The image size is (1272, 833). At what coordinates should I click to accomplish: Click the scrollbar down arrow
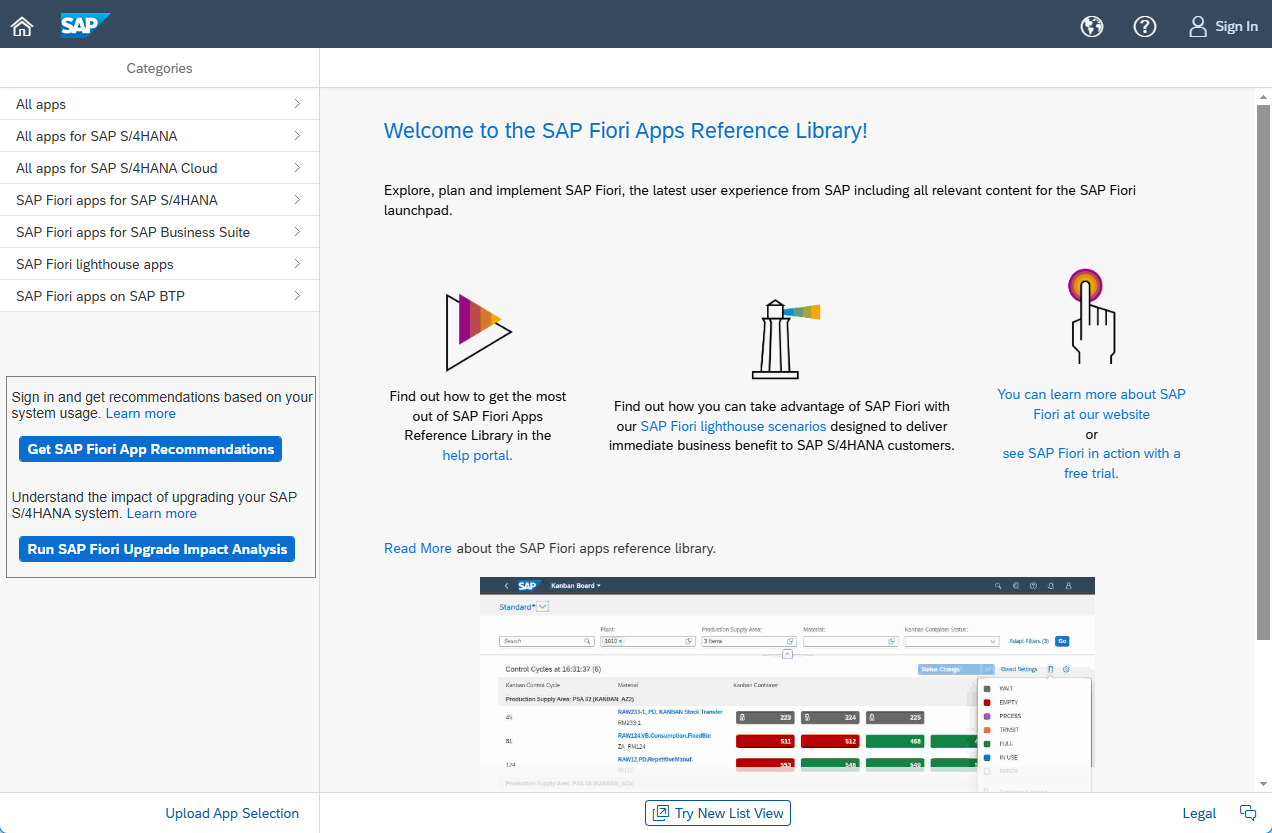1264,784
